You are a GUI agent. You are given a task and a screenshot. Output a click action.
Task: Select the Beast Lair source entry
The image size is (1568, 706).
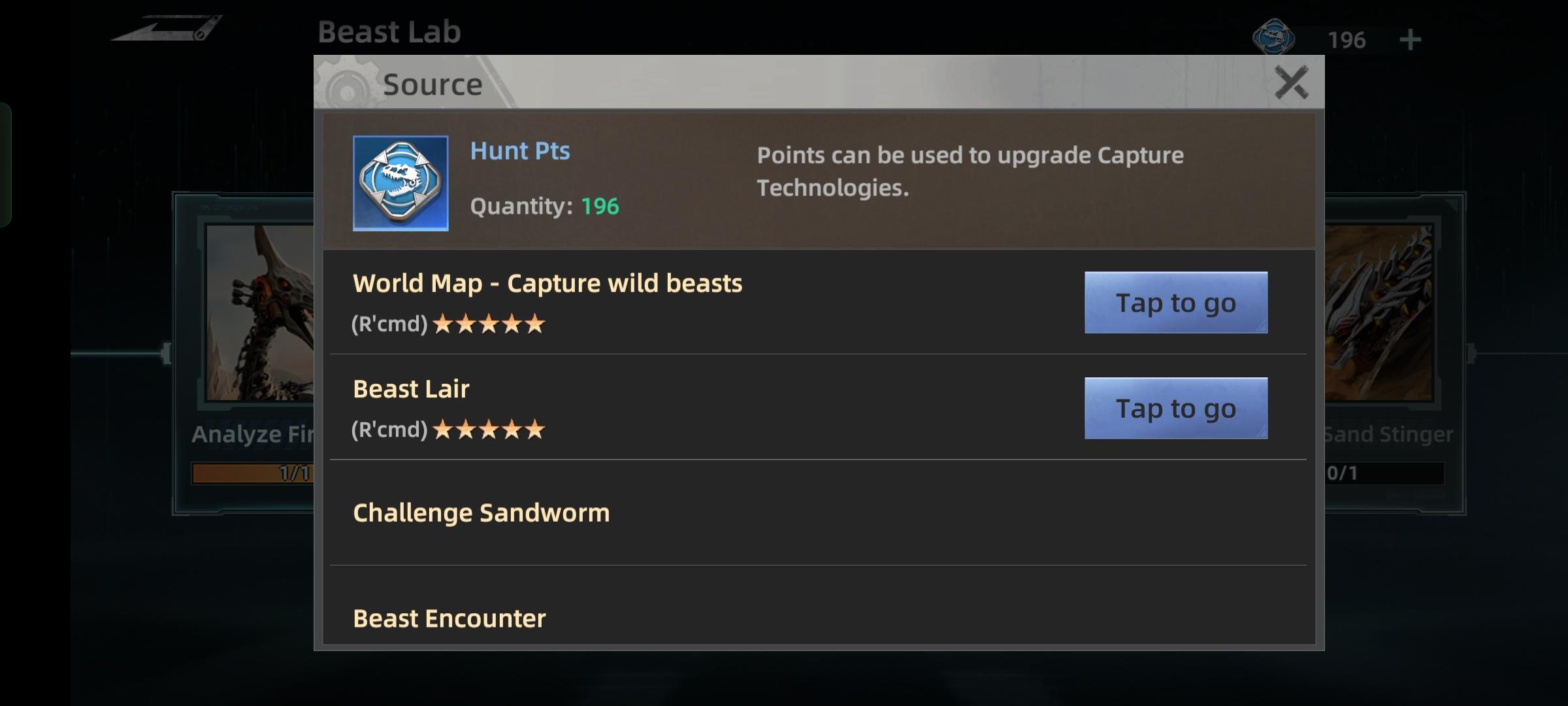point(411,390)
